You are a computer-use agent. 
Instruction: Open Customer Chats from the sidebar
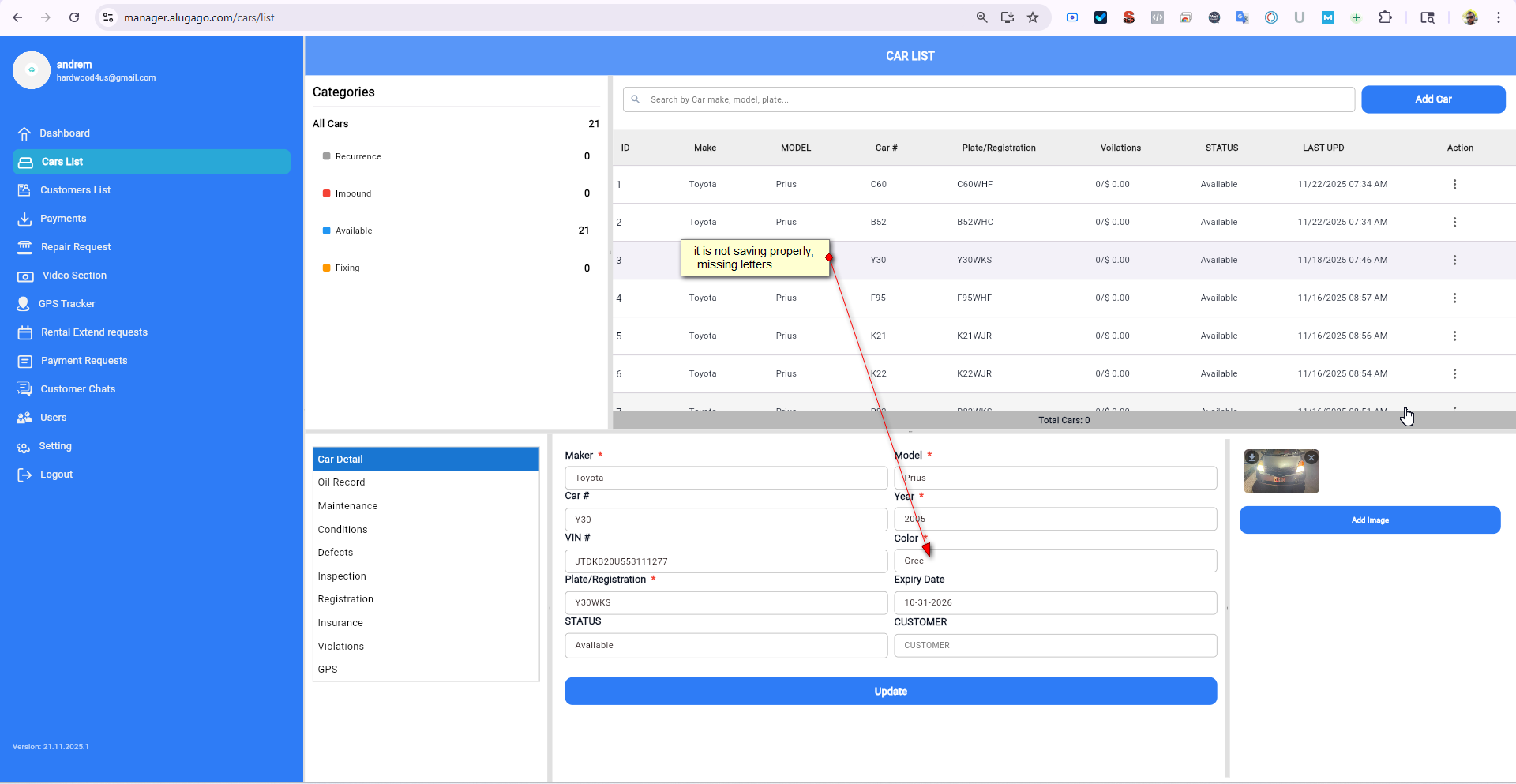pos(77,389)
